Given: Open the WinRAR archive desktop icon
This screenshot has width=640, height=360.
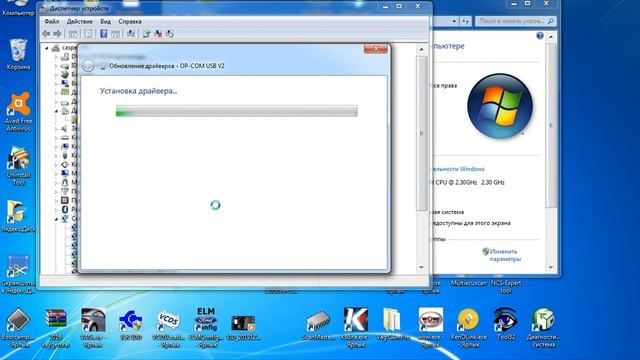Looking at the screenshot, I should [56, 328].
